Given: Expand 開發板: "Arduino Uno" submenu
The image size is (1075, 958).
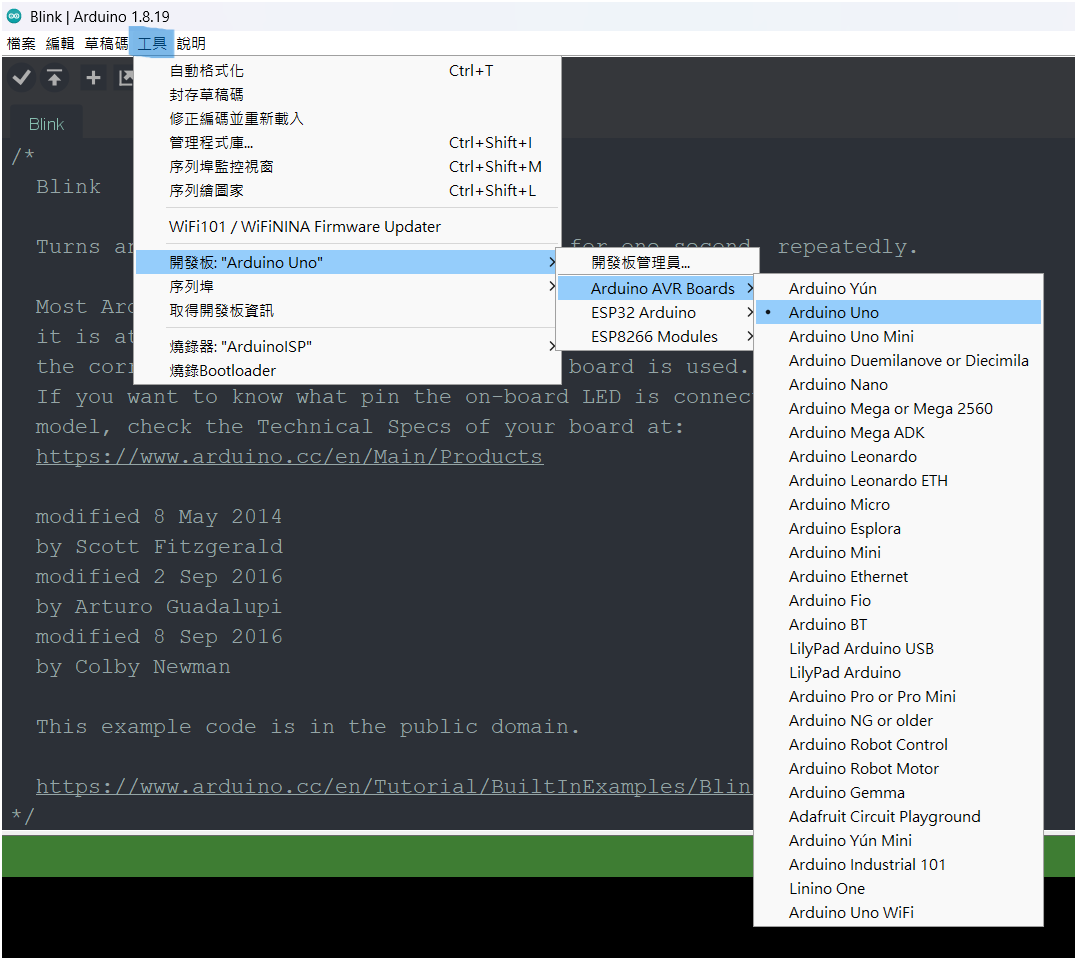Looking at the screenshot, I should pos(347,262).
